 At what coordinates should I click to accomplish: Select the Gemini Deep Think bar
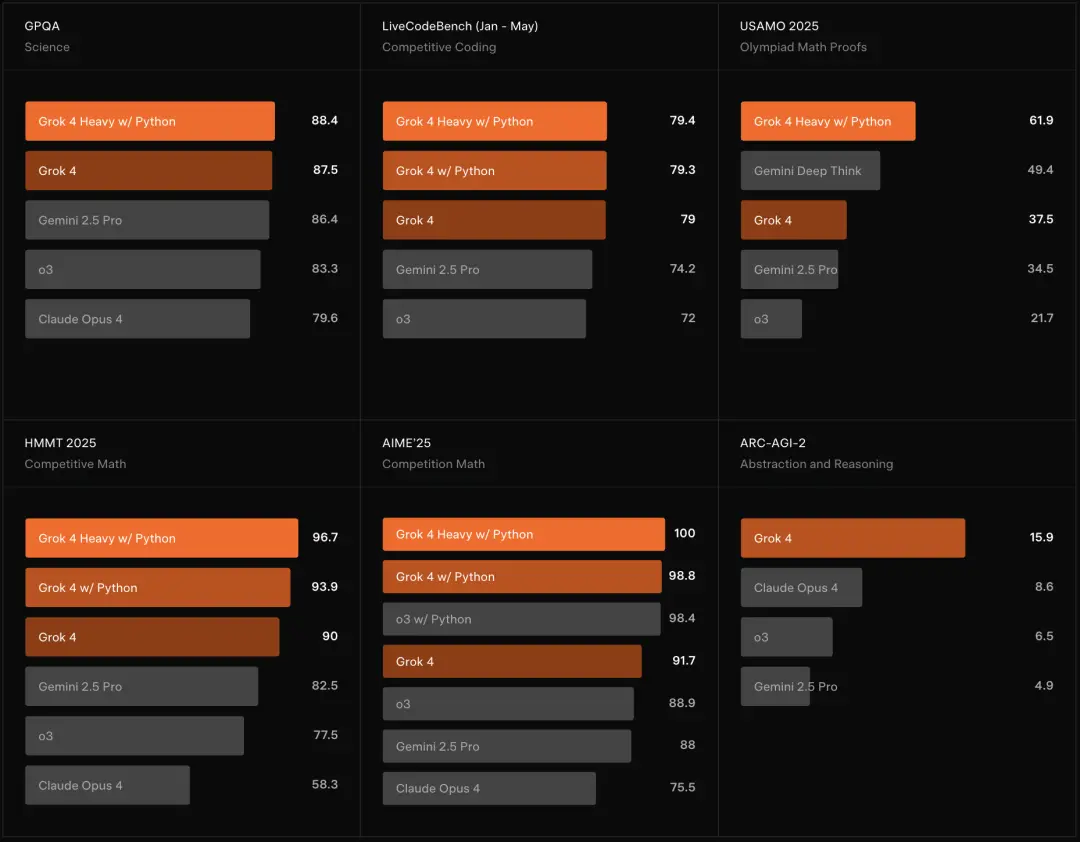coord(810,171)
